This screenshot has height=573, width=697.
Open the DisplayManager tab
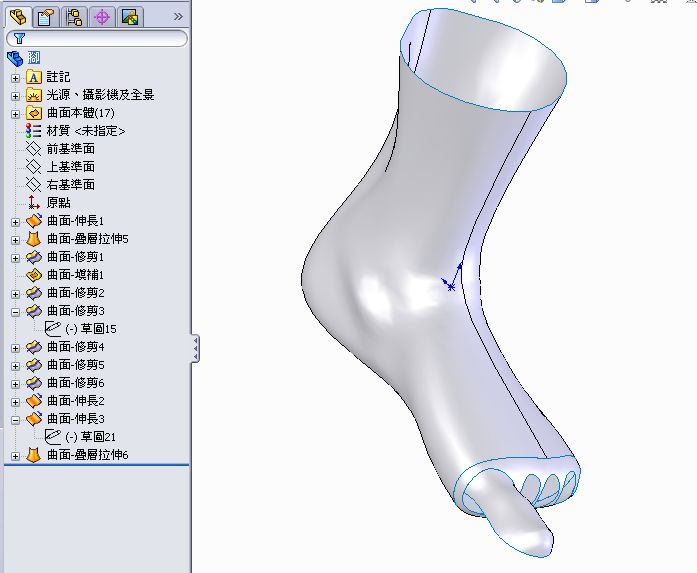[130, 17]
